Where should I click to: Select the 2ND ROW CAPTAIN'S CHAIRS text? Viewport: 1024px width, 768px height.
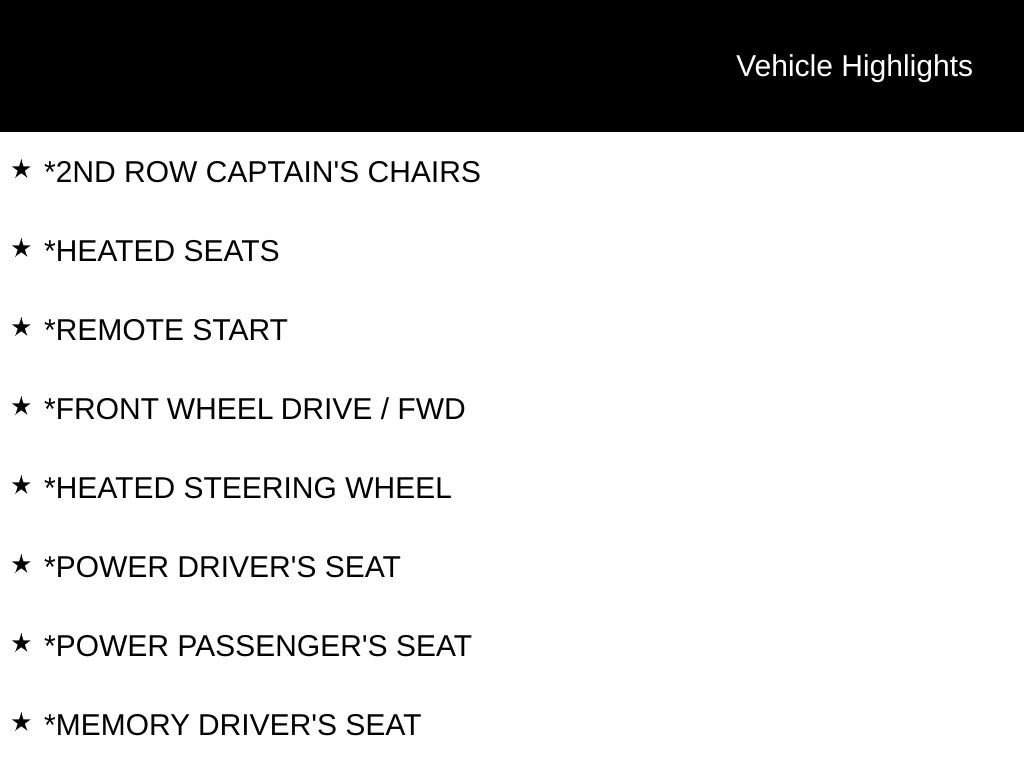262,172
